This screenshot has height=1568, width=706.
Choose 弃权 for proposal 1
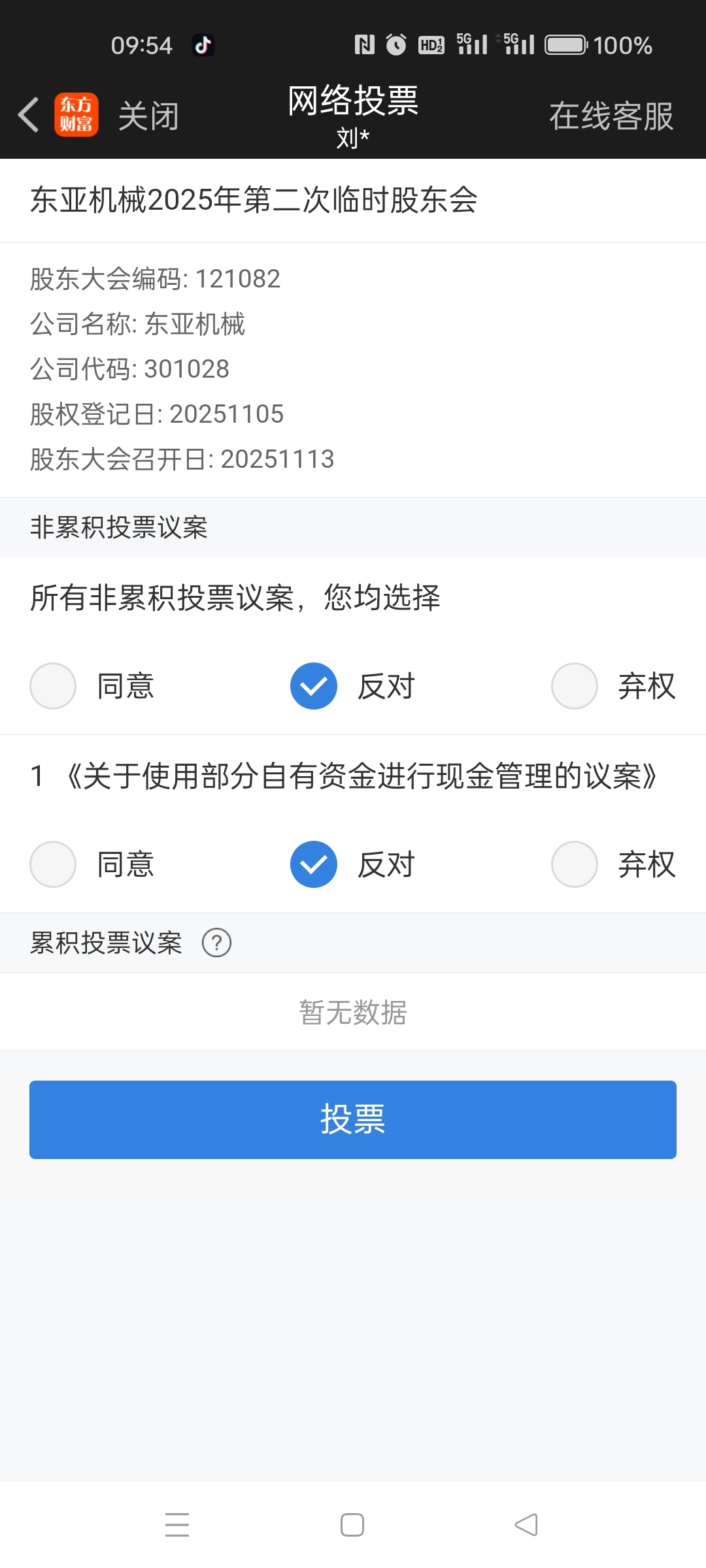(x=613, y=864)
